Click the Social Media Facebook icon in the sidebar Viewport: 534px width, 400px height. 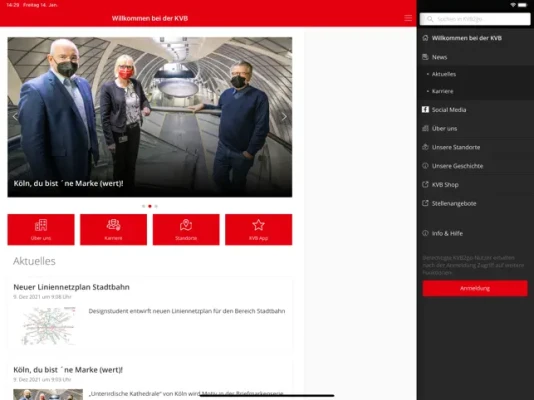pyautogui.click(x=425, y=109)
